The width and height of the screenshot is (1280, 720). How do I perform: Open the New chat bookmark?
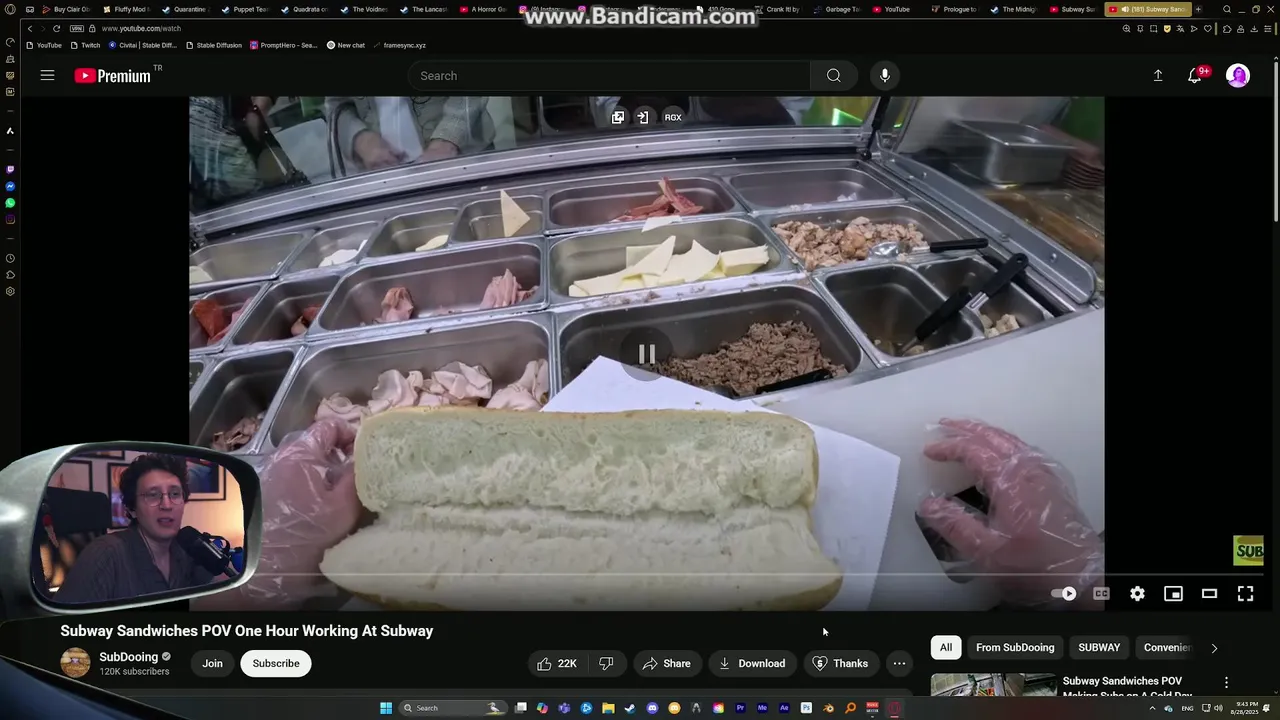[x=346, y=45]
